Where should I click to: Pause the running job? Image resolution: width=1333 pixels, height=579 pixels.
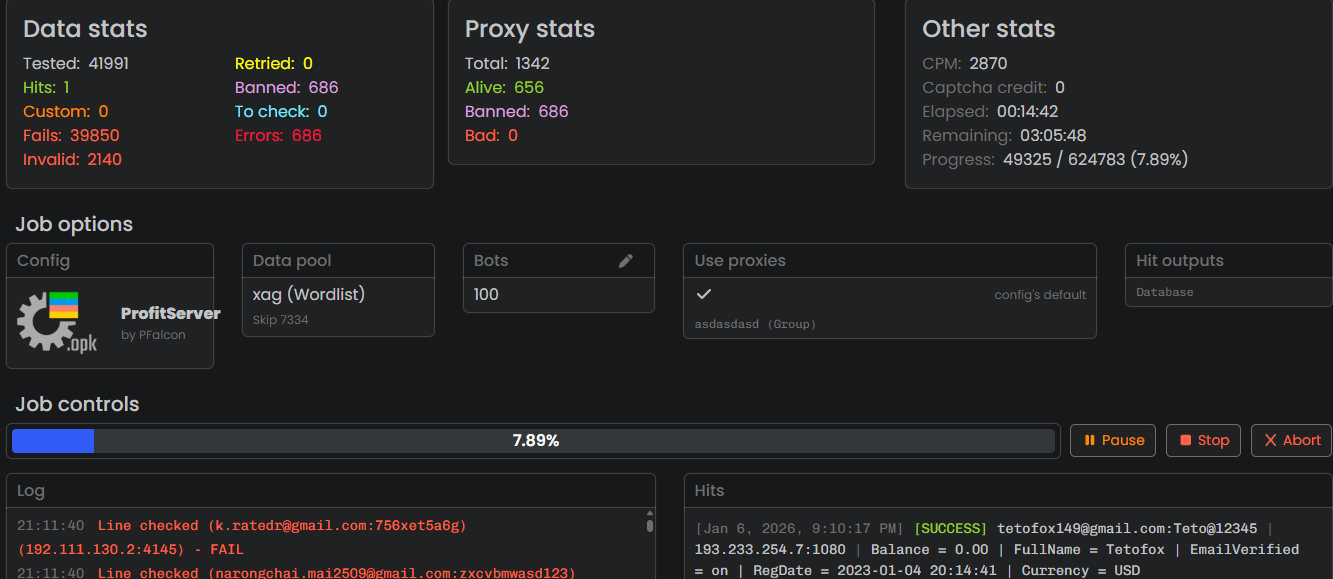pyautogui.click(x=1113, y=440)
